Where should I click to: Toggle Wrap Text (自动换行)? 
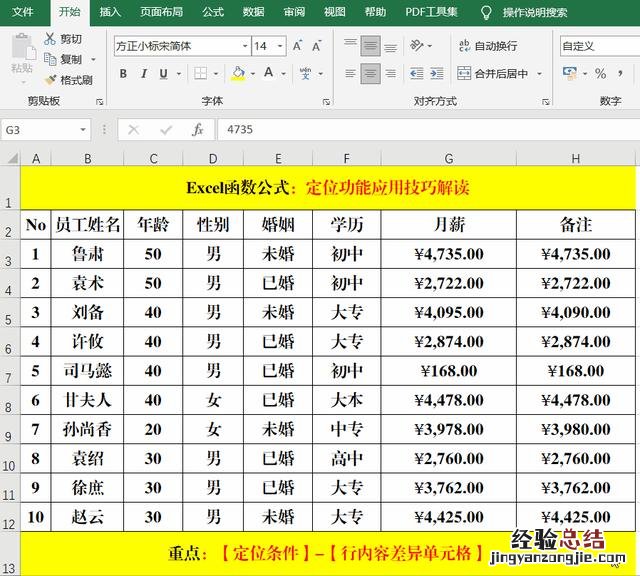[x=487, y=46]
